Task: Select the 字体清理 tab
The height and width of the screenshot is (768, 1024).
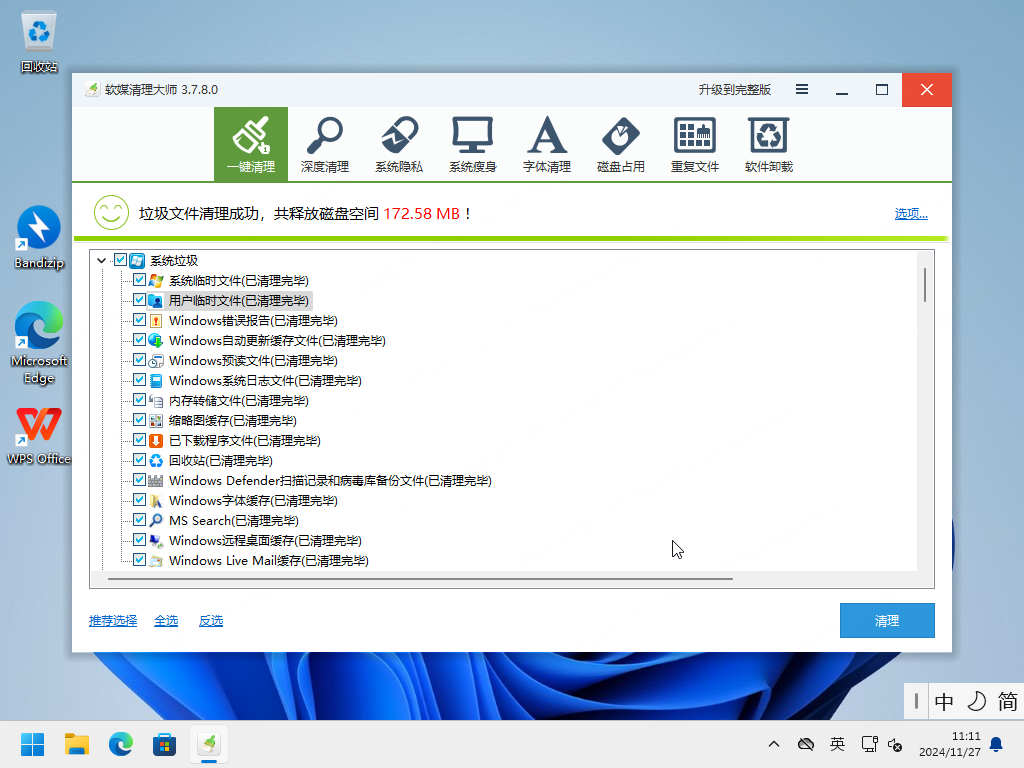Action: point(547,144)
